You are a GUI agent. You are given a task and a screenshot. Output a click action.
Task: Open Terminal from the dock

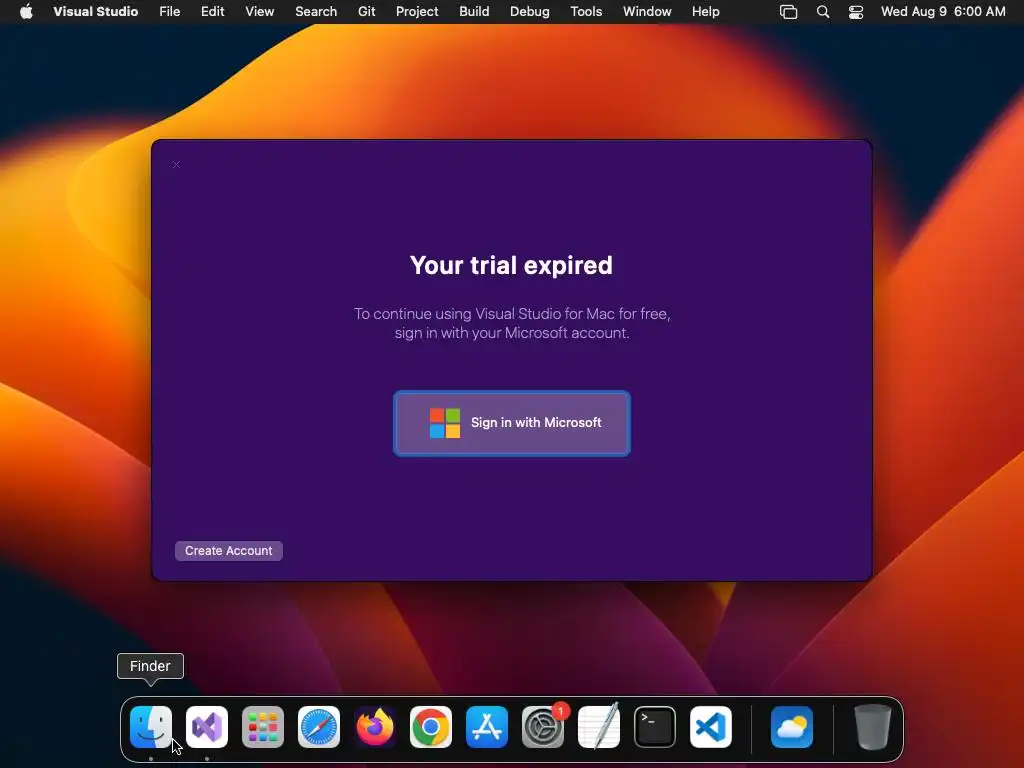click(654, 727)
